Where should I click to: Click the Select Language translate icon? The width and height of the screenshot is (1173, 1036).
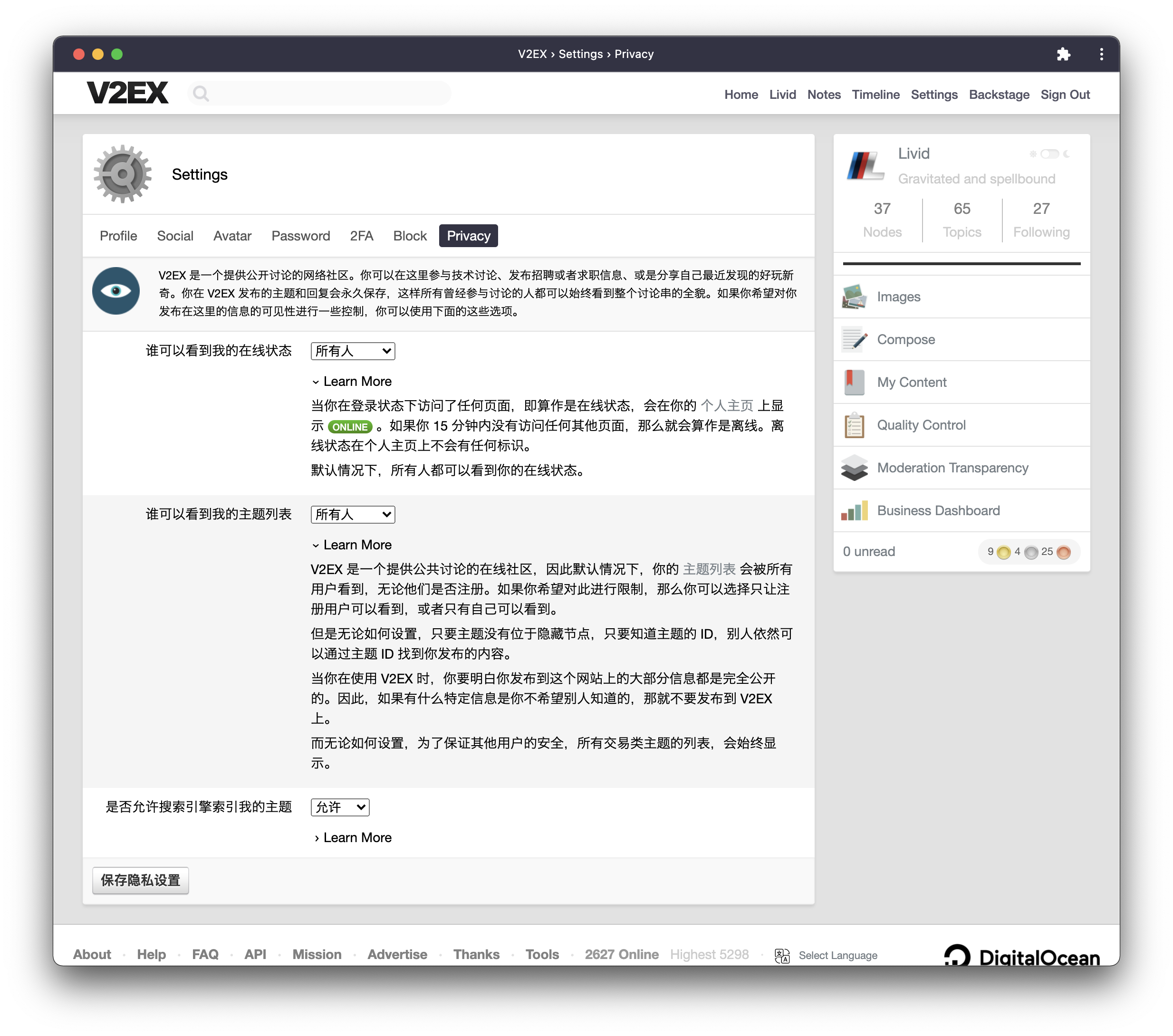click(x=782, y=956)
